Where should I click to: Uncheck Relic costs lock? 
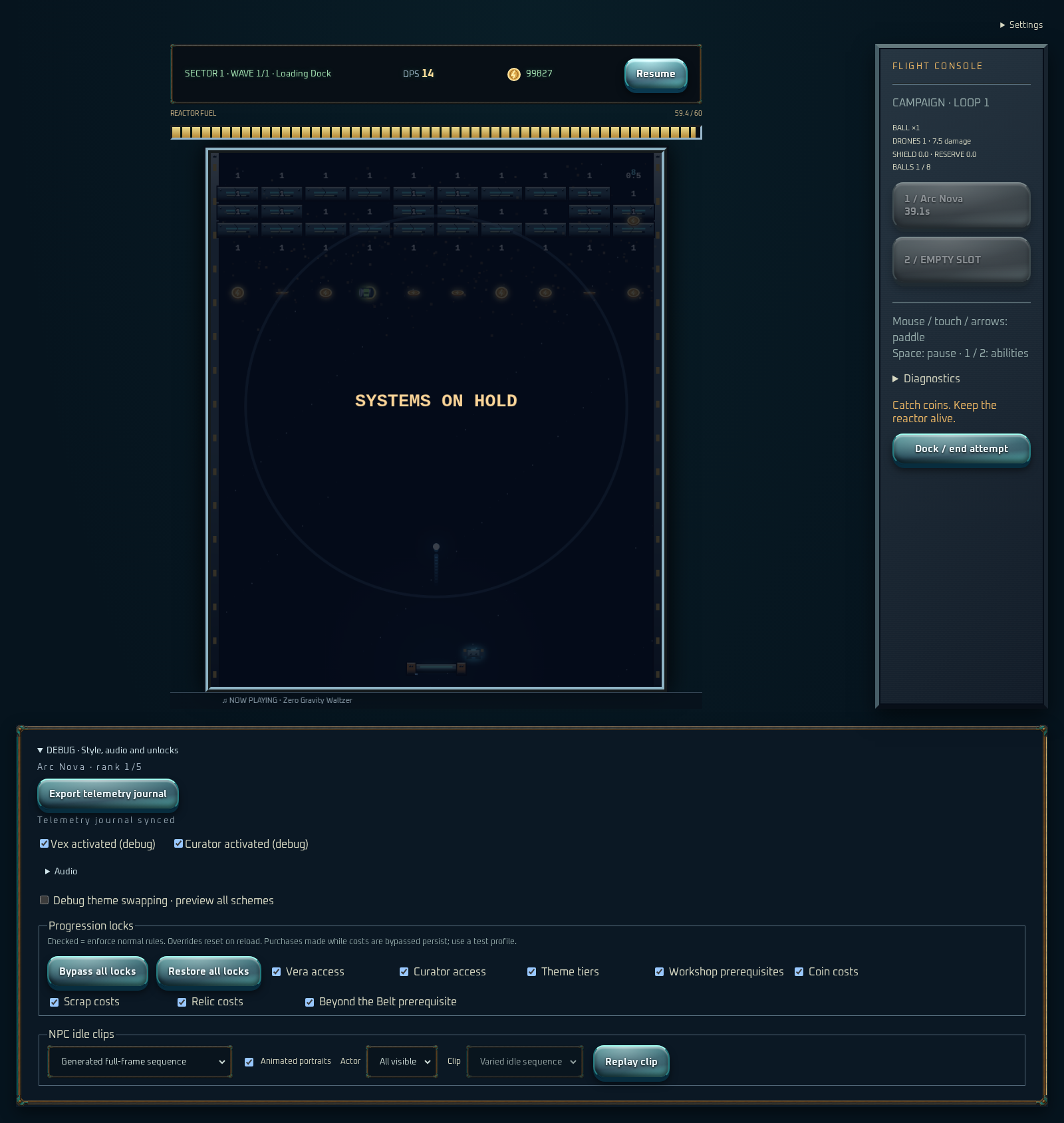point(182,1002)
